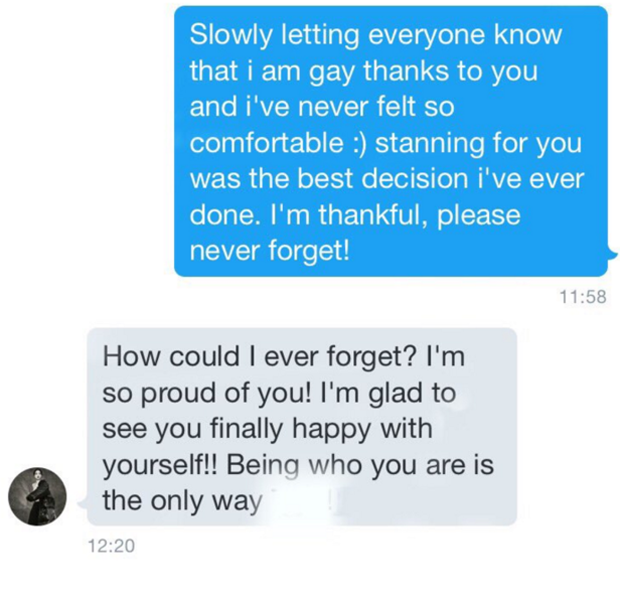This screenshot has height=599, width=620.
Task: Select the line "Slowly letting everyone know"
Action: coord(376,36)
